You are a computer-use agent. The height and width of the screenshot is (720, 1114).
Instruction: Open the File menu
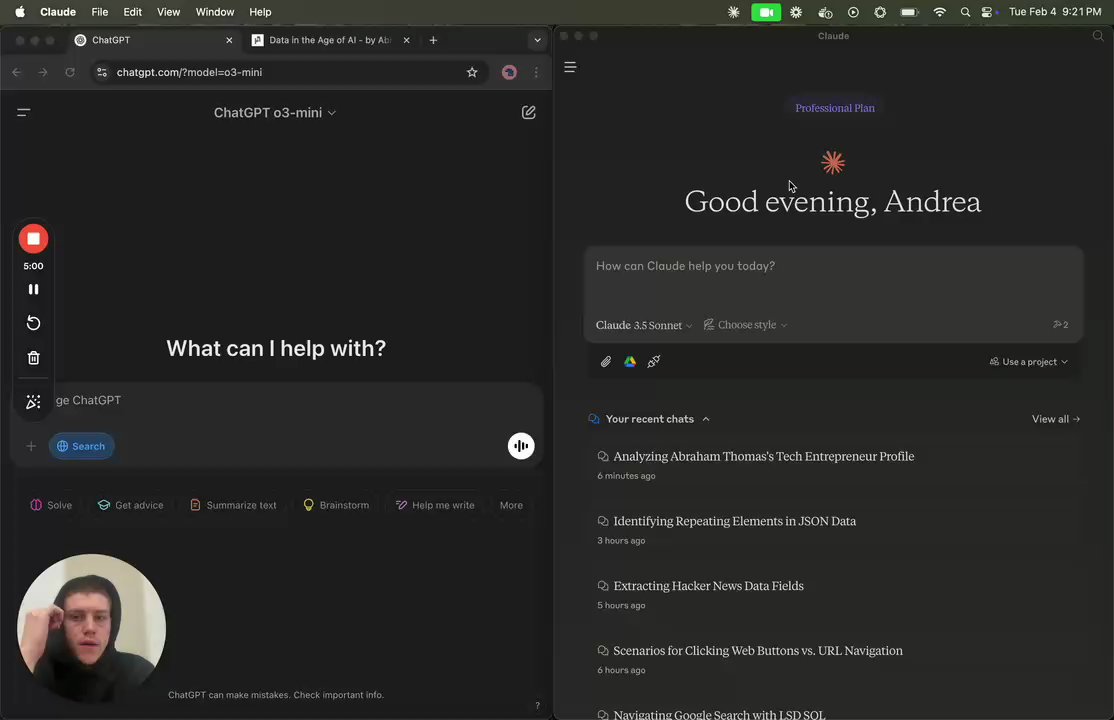(x=99, y=12)
